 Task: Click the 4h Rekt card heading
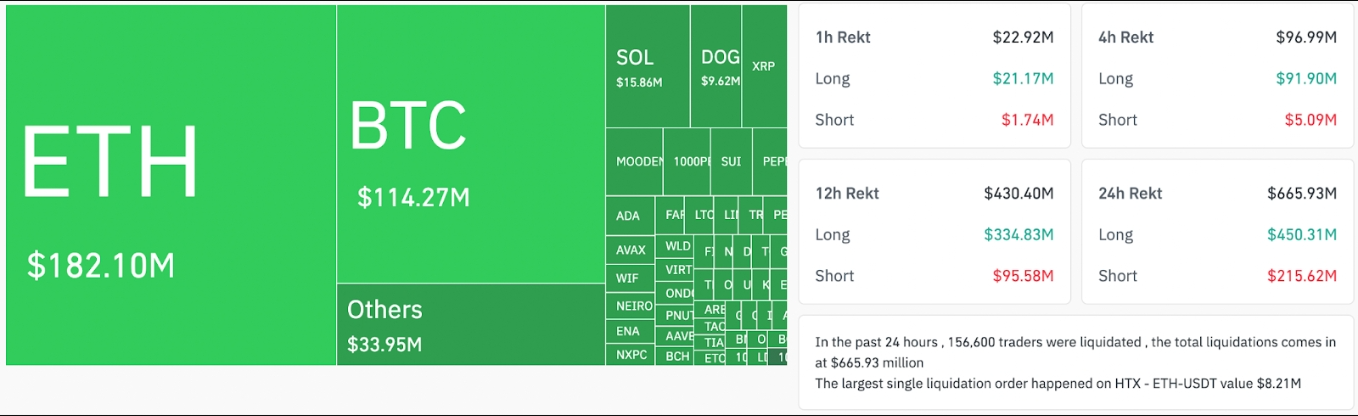point(1126,38)
